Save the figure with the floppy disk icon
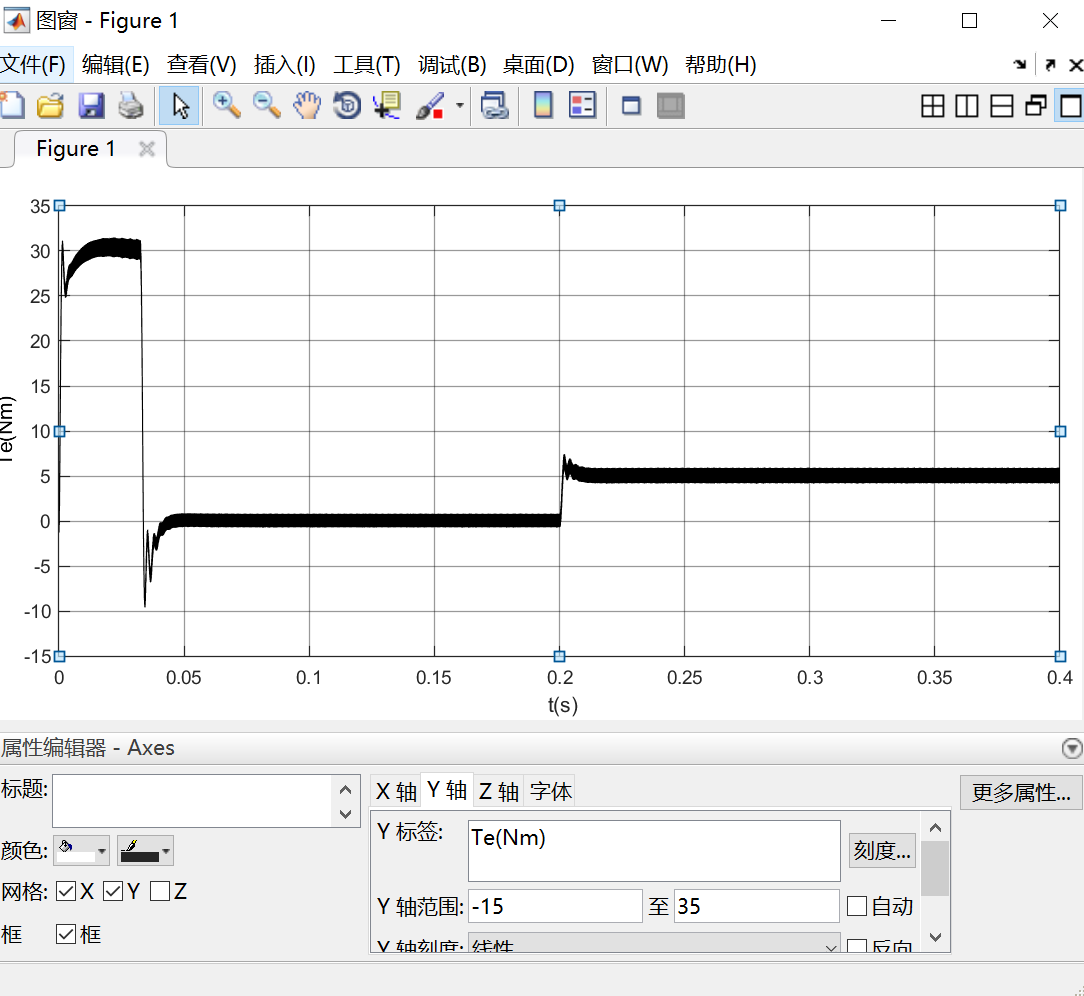This screenshot has height=996, width=1084. pos(91,106)
